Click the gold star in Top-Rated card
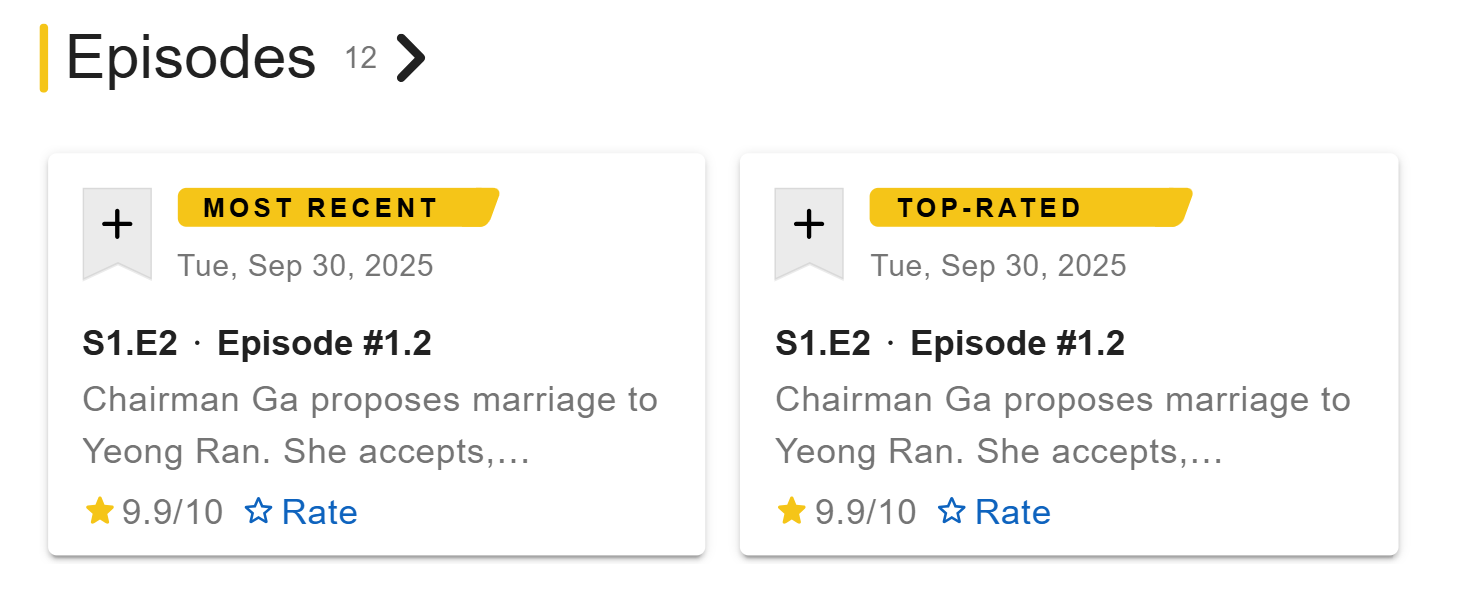1458x596 pixels. point(791,512)
